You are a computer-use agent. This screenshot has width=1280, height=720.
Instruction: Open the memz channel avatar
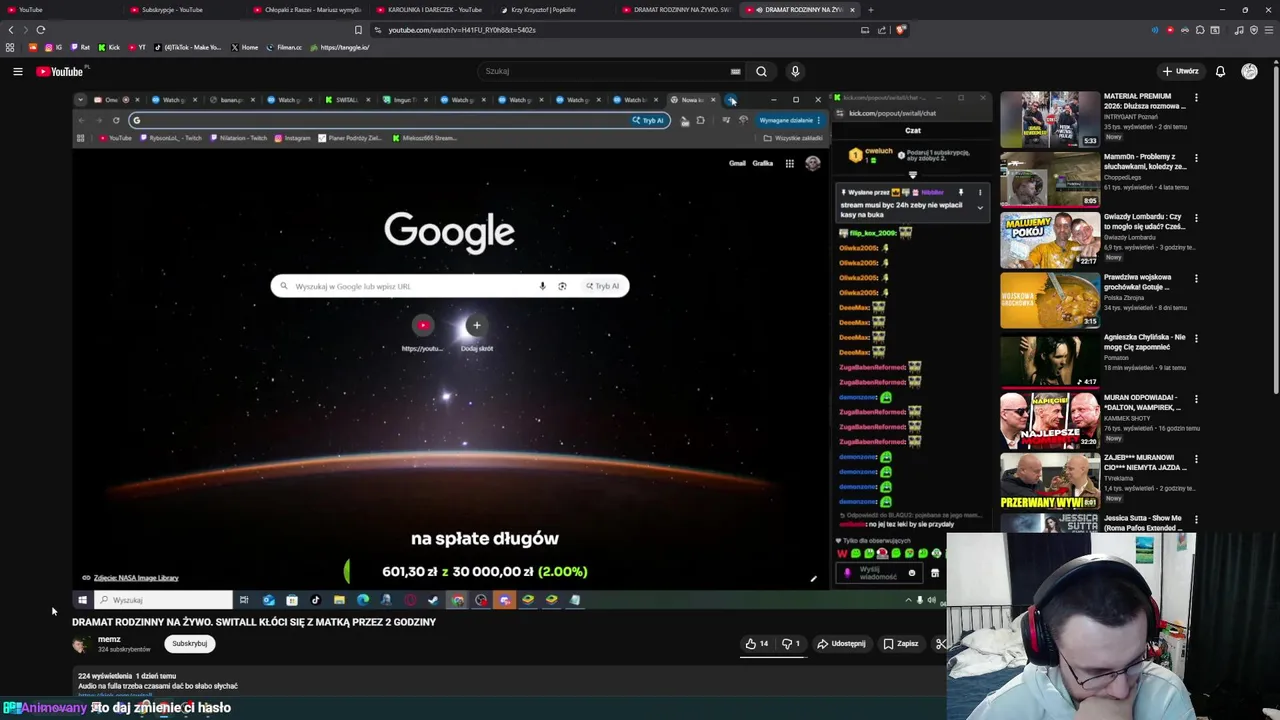[80, 644]
